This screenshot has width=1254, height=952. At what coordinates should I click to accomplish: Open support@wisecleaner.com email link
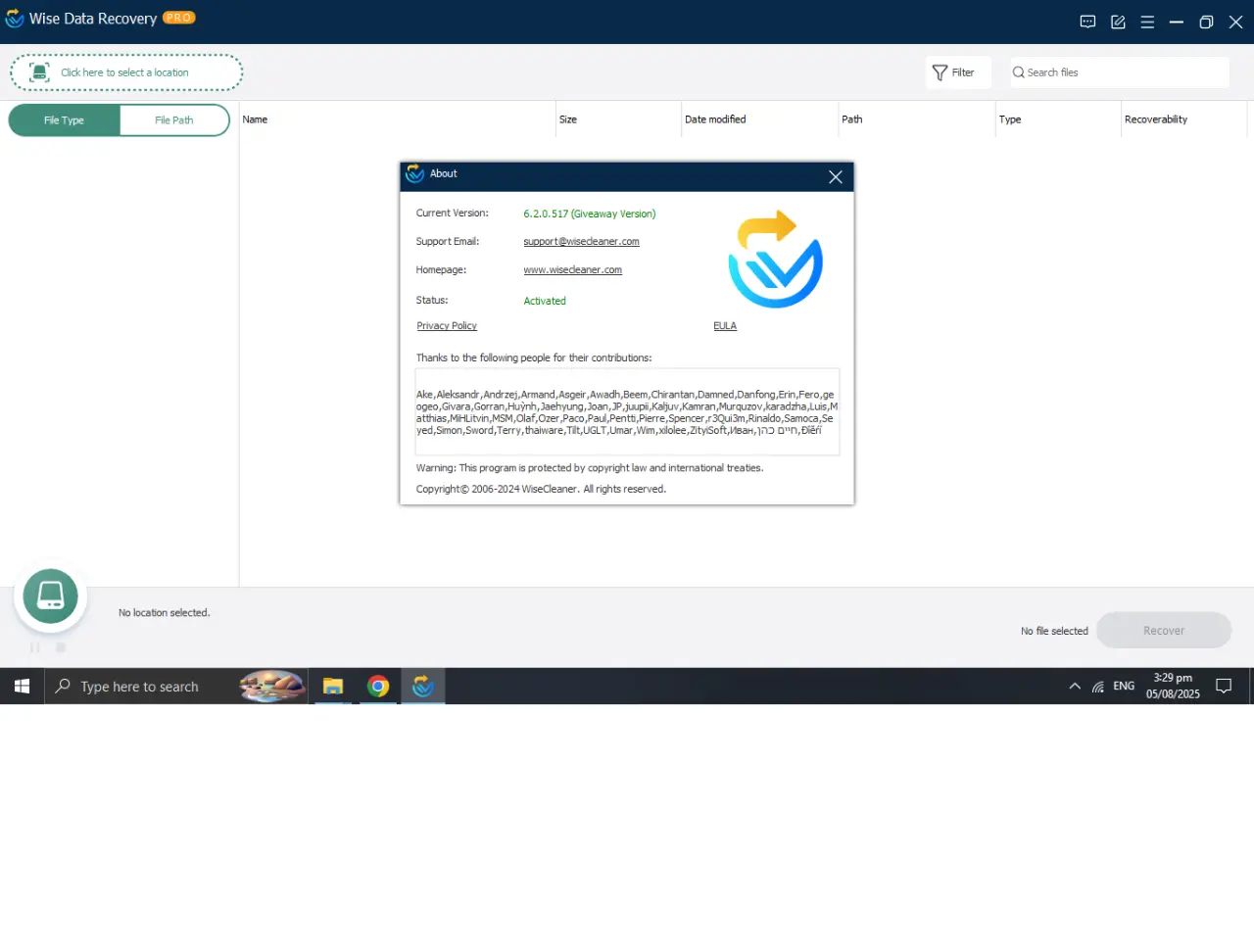(581, 242)
